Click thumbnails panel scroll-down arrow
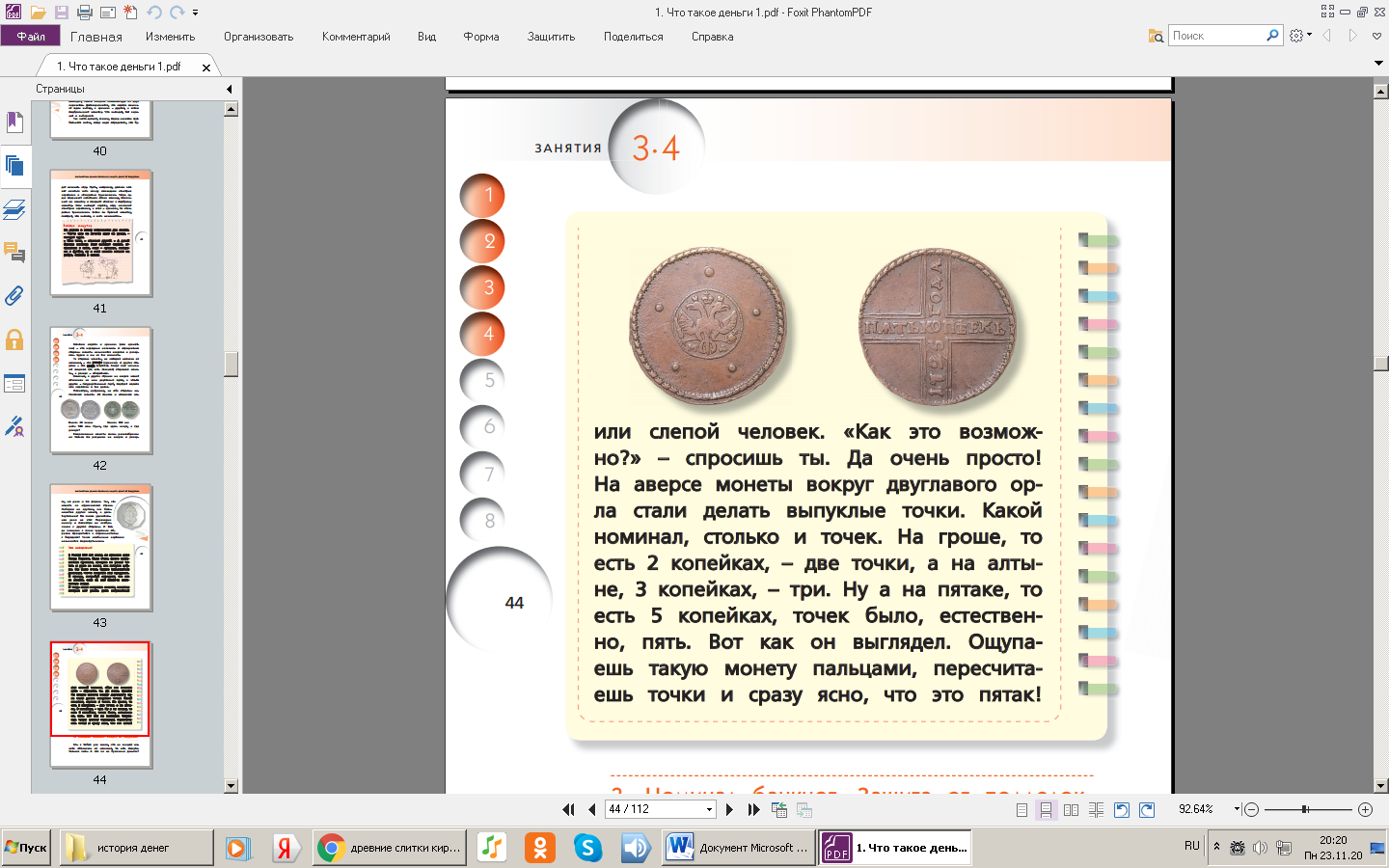Screen dimensions: 1389x868 [x=231, y=785]
